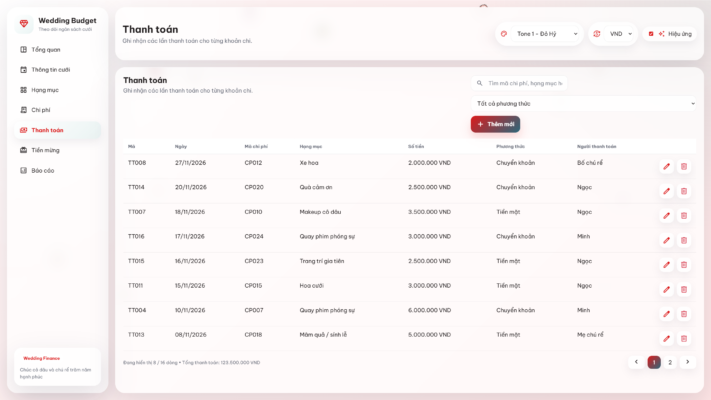Click the Số tiền column header

pyautogui.click(x=416, y=146)
